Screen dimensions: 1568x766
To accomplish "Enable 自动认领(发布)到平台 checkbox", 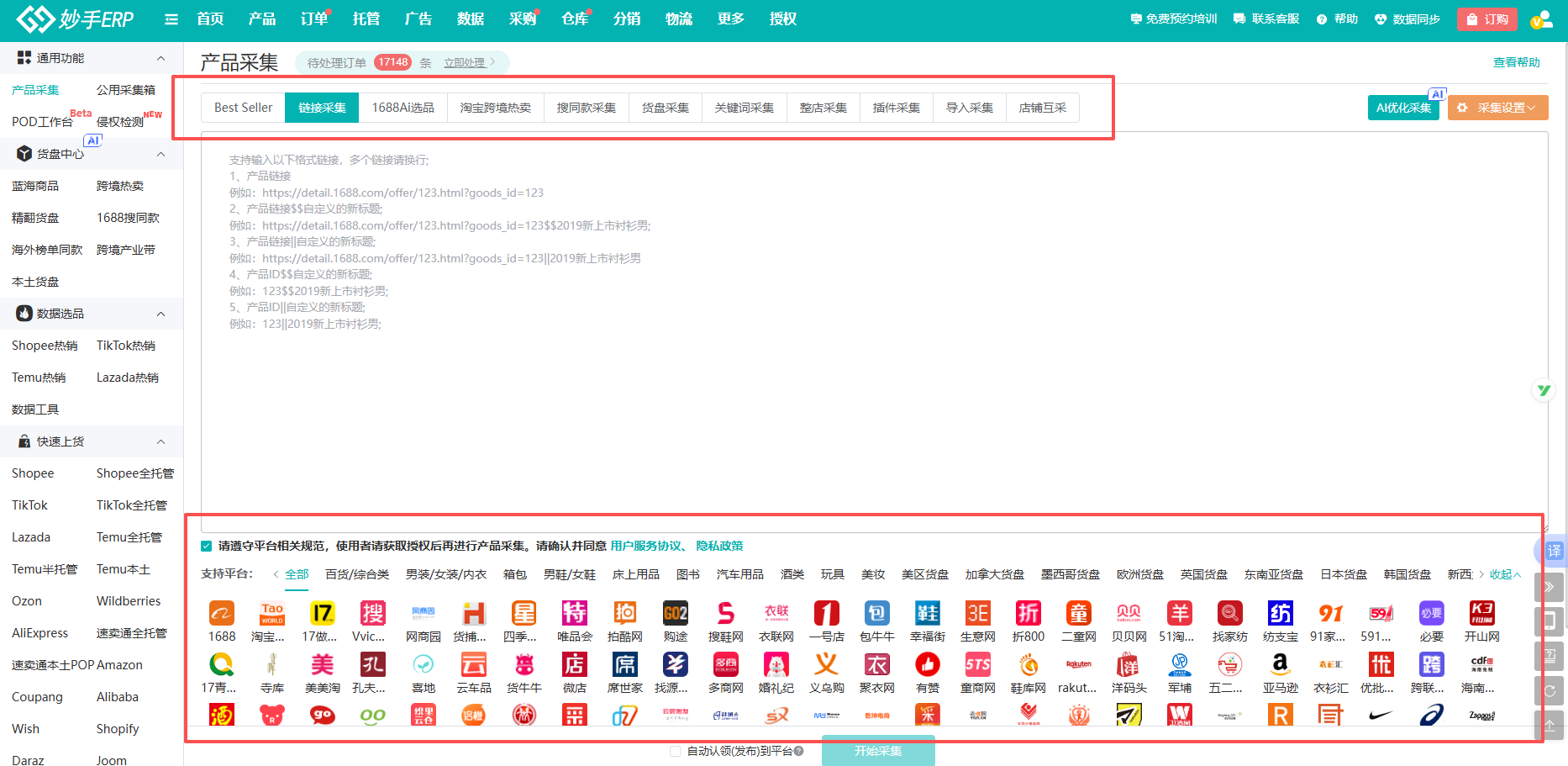I will (676, 751).
